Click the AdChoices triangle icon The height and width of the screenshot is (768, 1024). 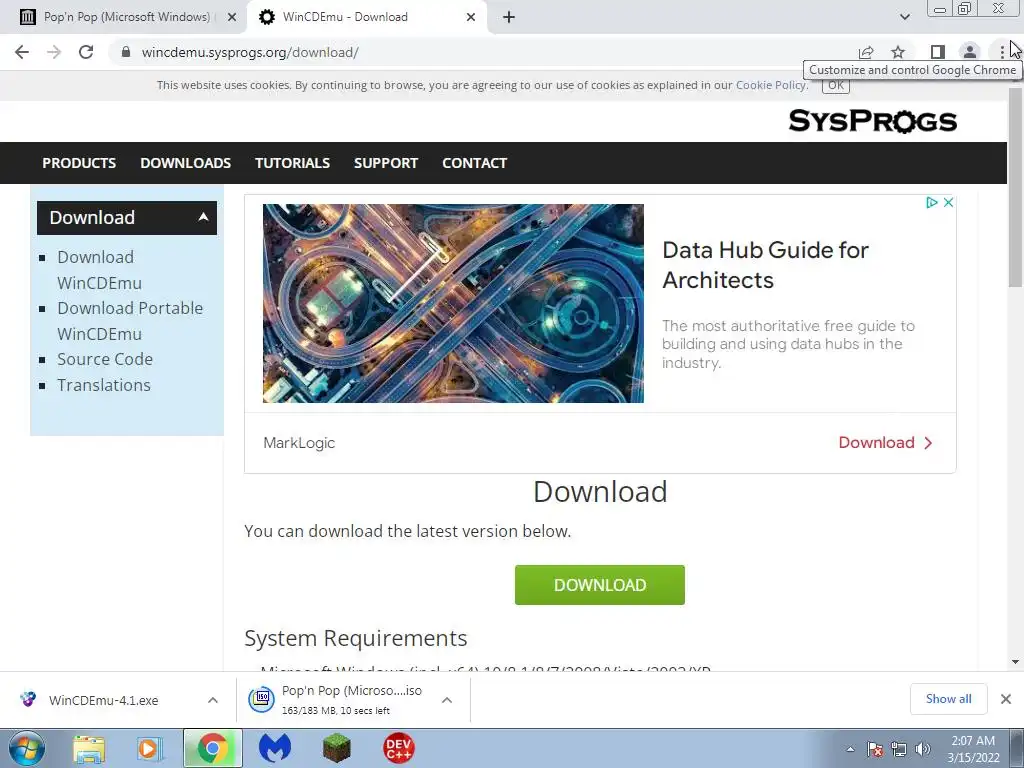click(x=932, y=202)
